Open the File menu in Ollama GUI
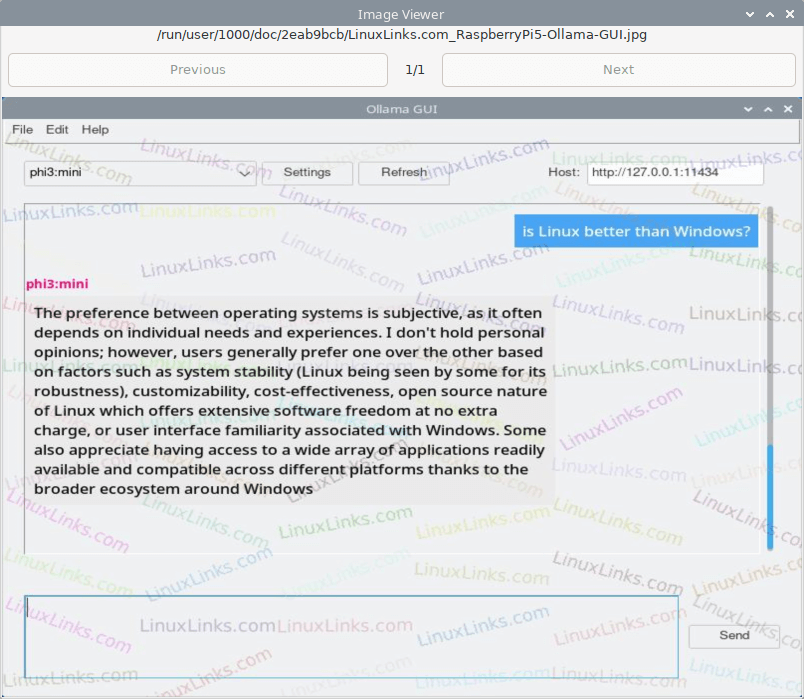804x699 pixels. pyautogui.click(x=23, y=130)
